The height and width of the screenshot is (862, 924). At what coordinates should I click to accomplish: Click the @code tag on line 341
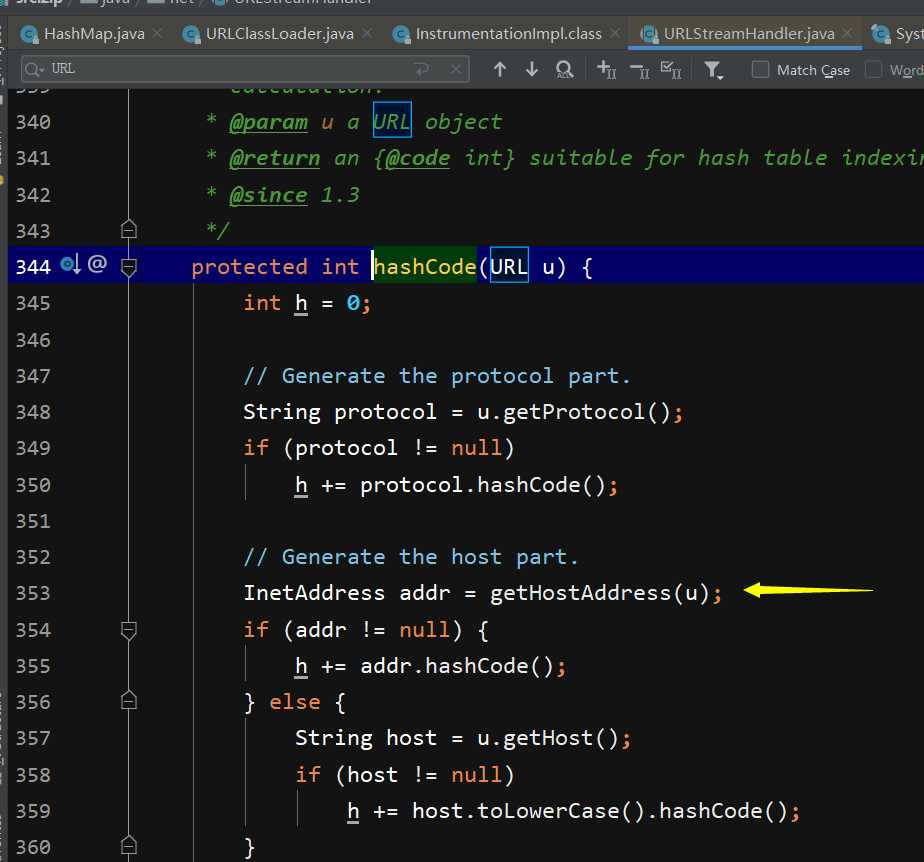418,158
